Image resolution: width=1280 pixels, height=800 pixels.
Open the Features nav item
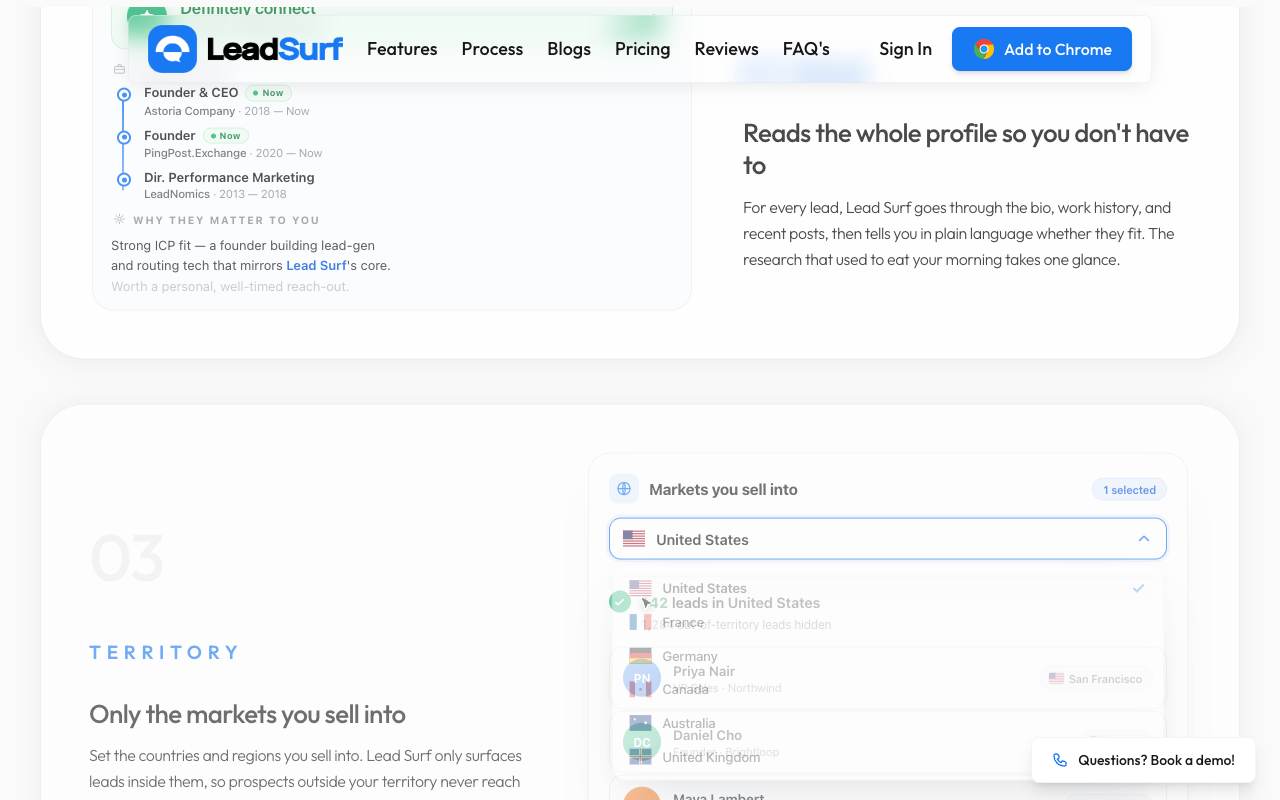tap(402, 49)
